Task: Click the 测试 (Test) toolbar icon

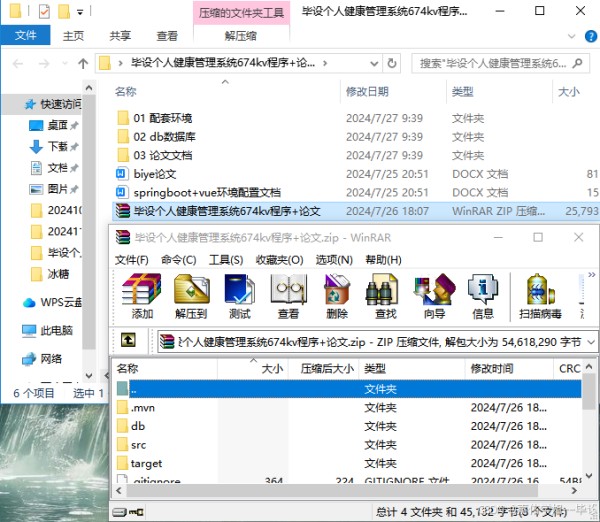Action: (x=240, y=296)
